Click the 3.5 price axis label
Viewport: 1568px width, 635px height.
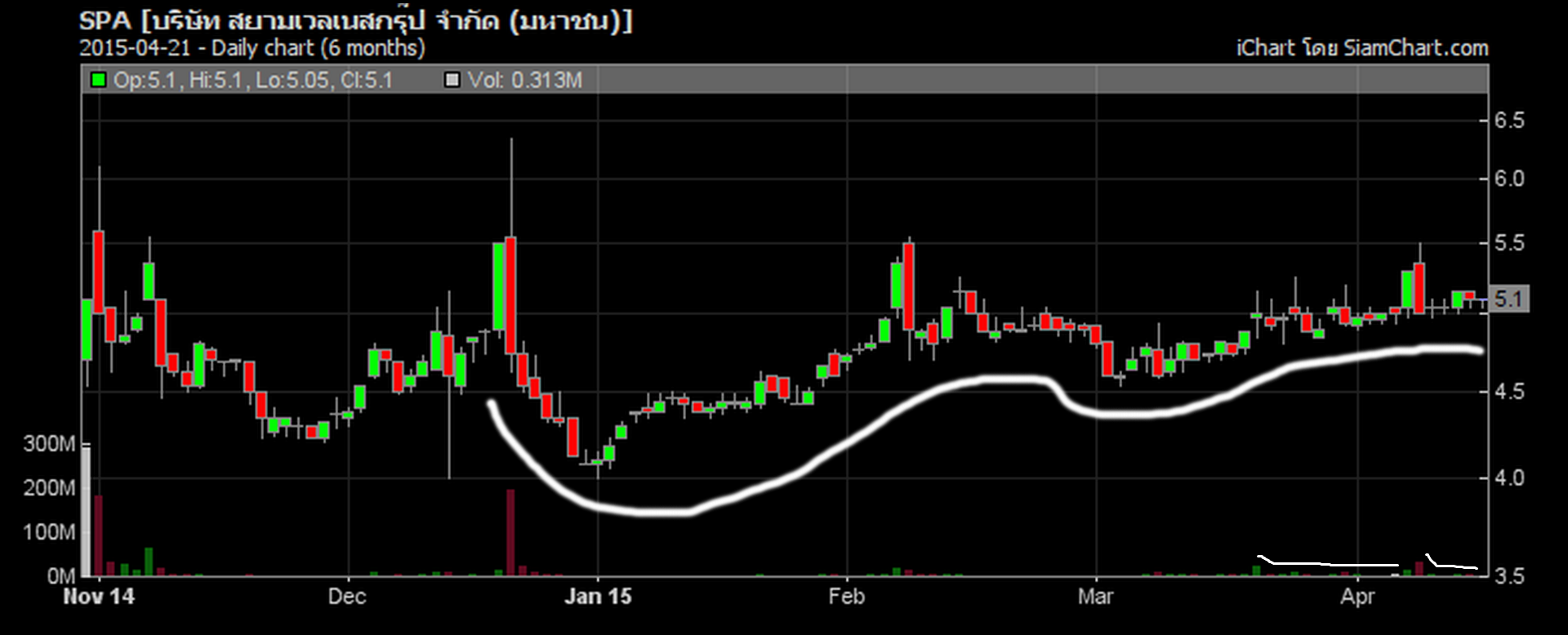click(1509, 576)
